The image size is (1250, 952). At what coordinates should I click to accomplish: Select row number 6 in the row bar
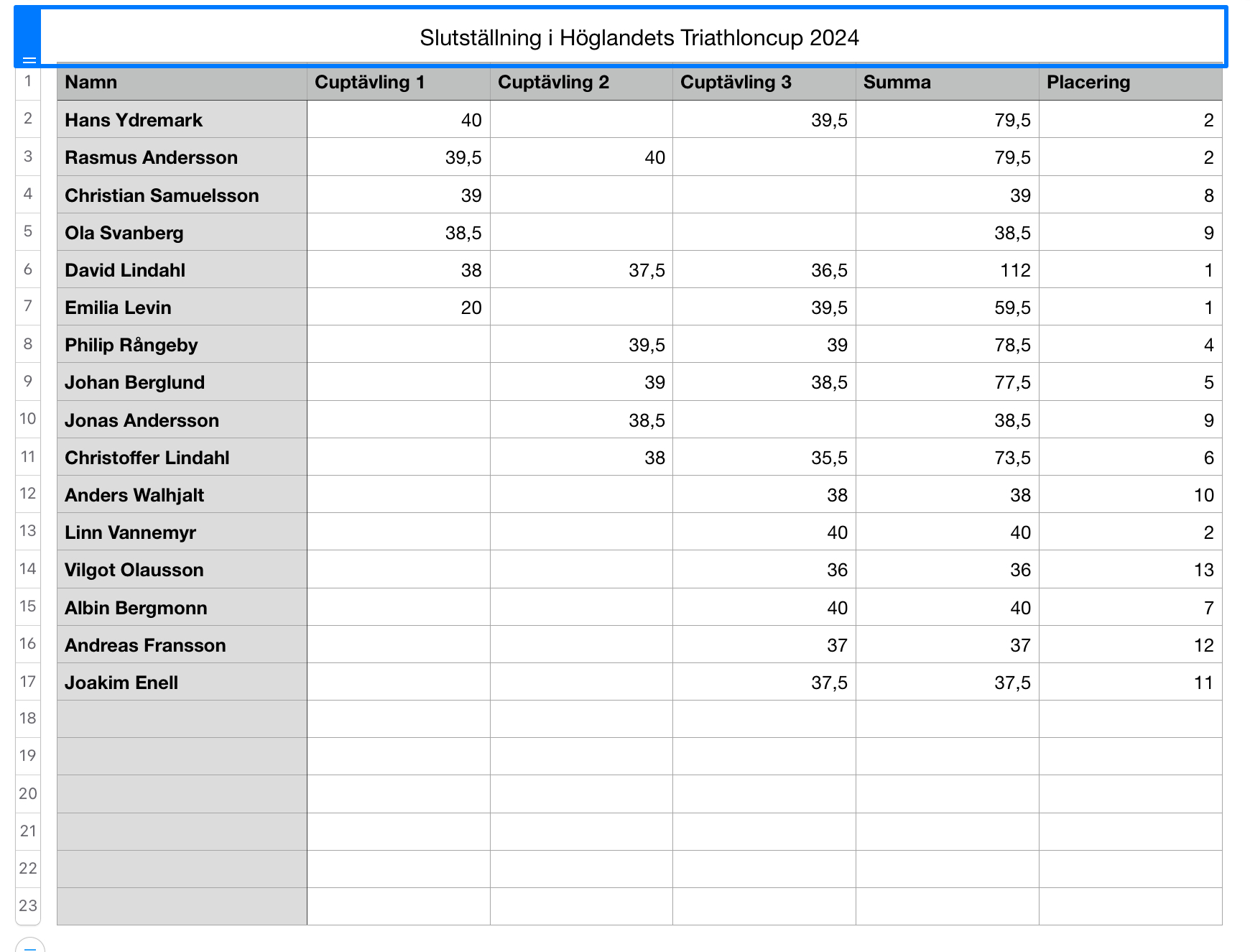click(28, 269)
